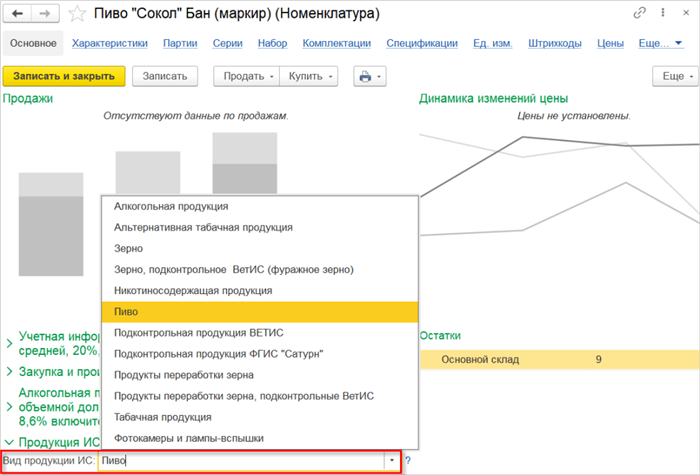Select Никотиносодержащая продукция option
Viewport: 700px width, 475px height.
(x=260, y=291)
